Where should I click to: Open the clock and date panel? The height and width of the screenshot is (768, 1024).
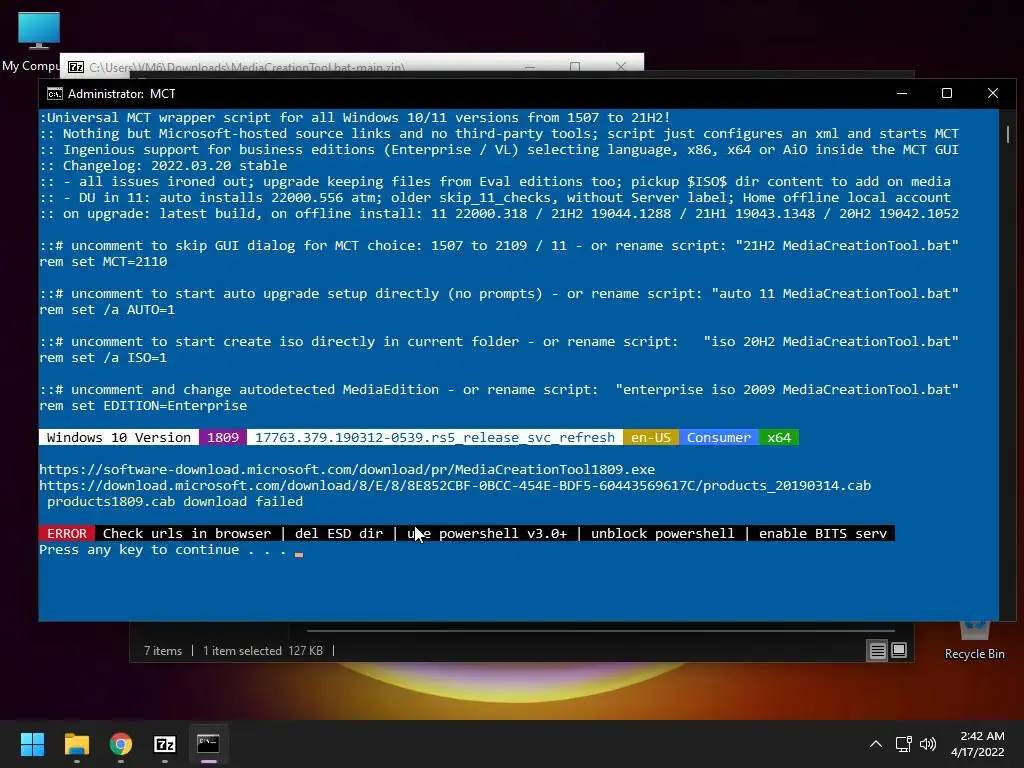978,744
